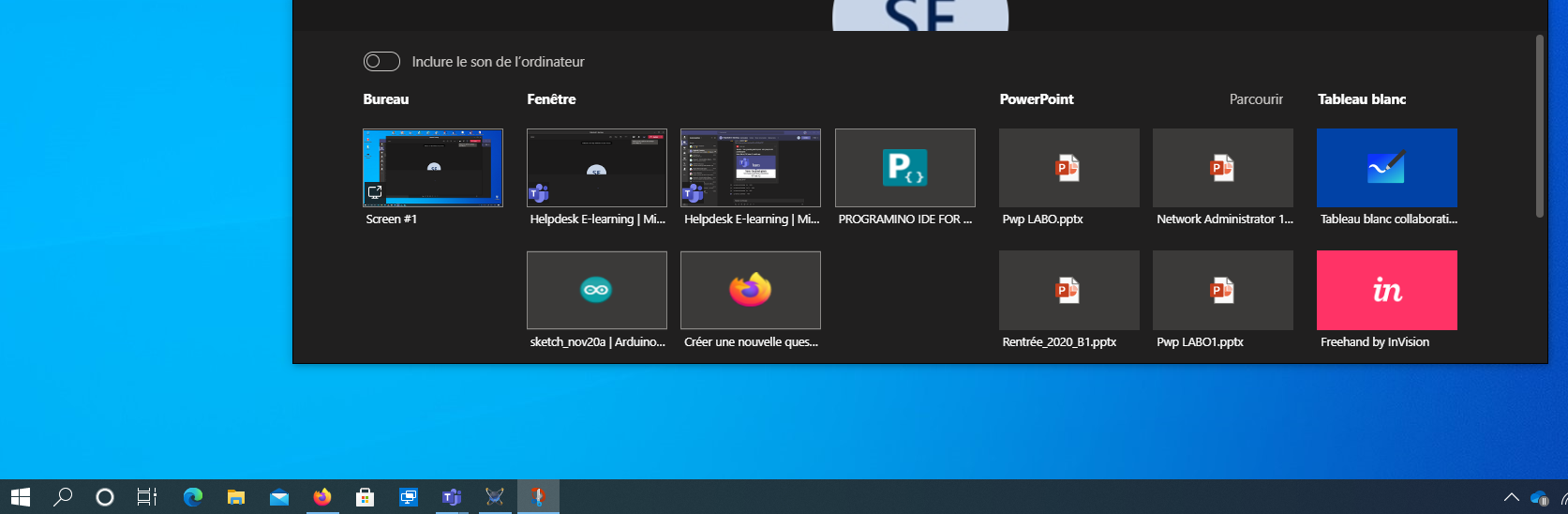The width and height of the screenshot is (1568, 514).
Task: Choose Pwp LABO1.pptx file
Action: pyautogui.click(x=1223, y=290)
